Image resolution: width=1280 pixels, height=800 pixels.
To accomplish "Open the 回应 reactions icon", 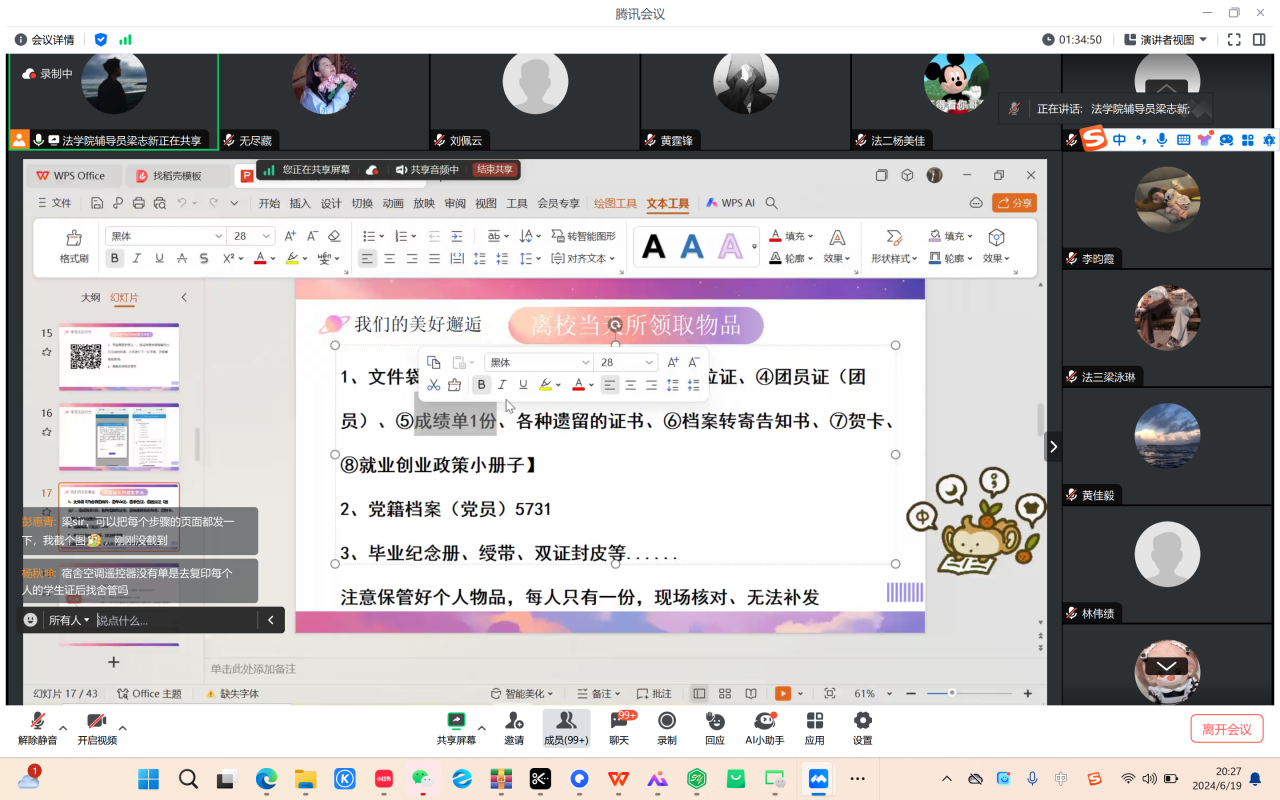I will coord(715,721).
